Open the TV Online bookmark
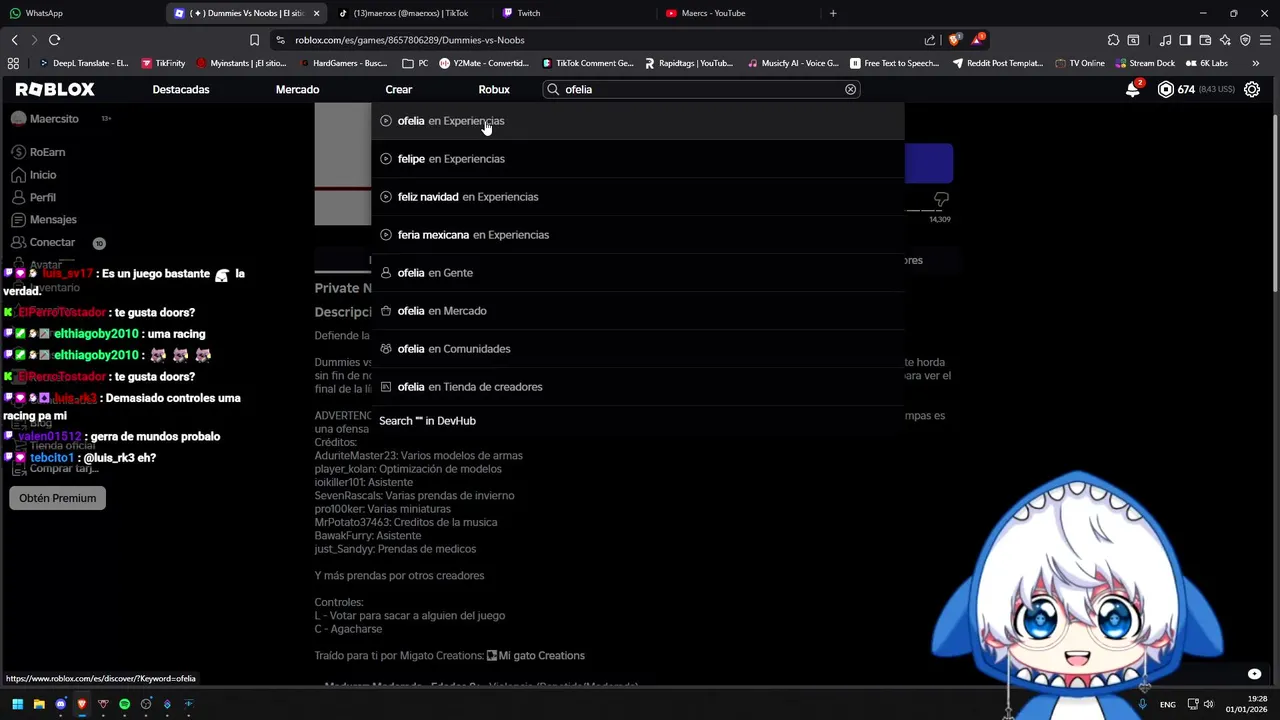Screen dimensions: 1280x720 (x=1079, y=63)
